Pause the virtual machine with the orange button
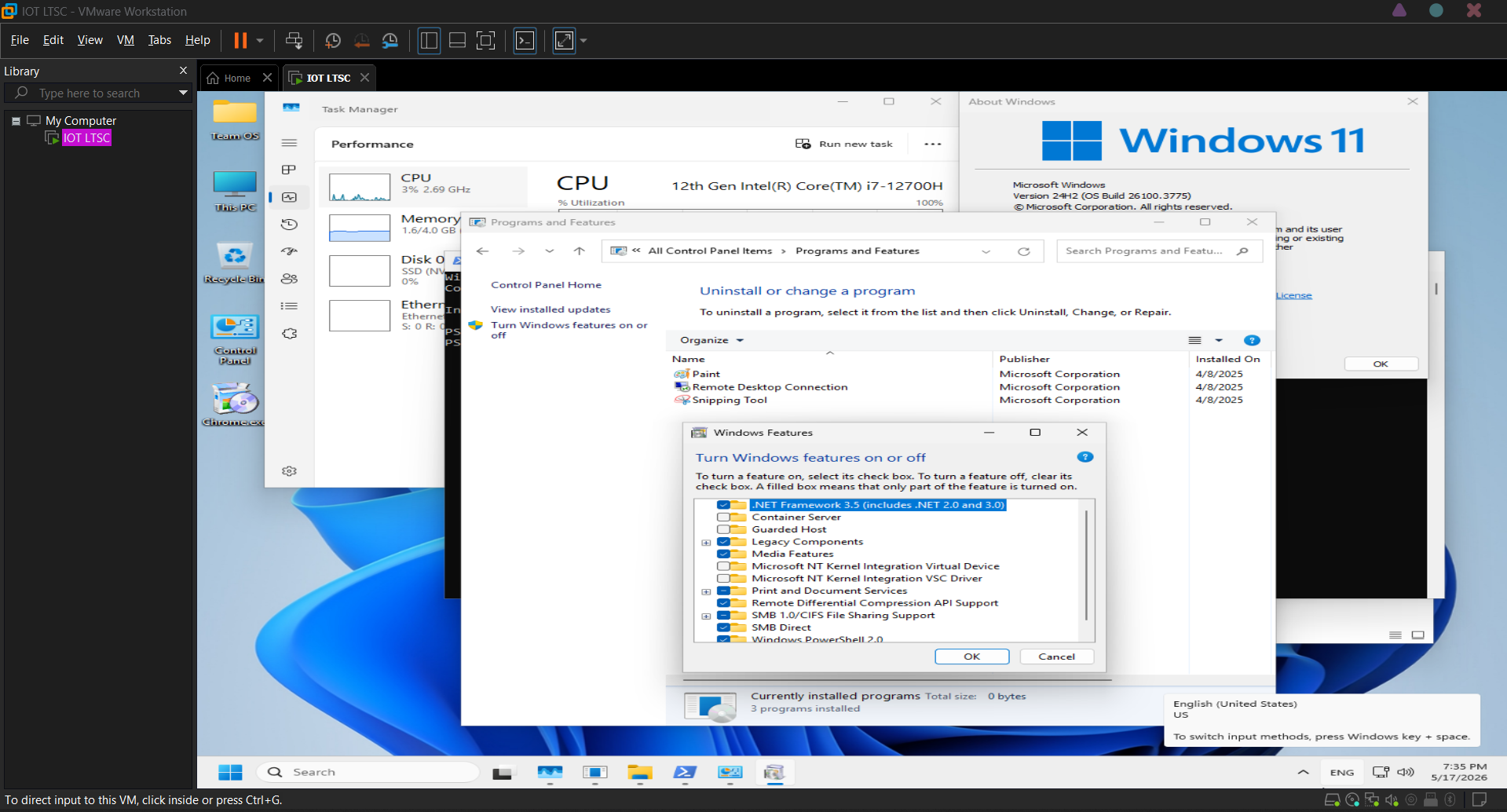The image size is (1507, 812). (x=240, y=40)
